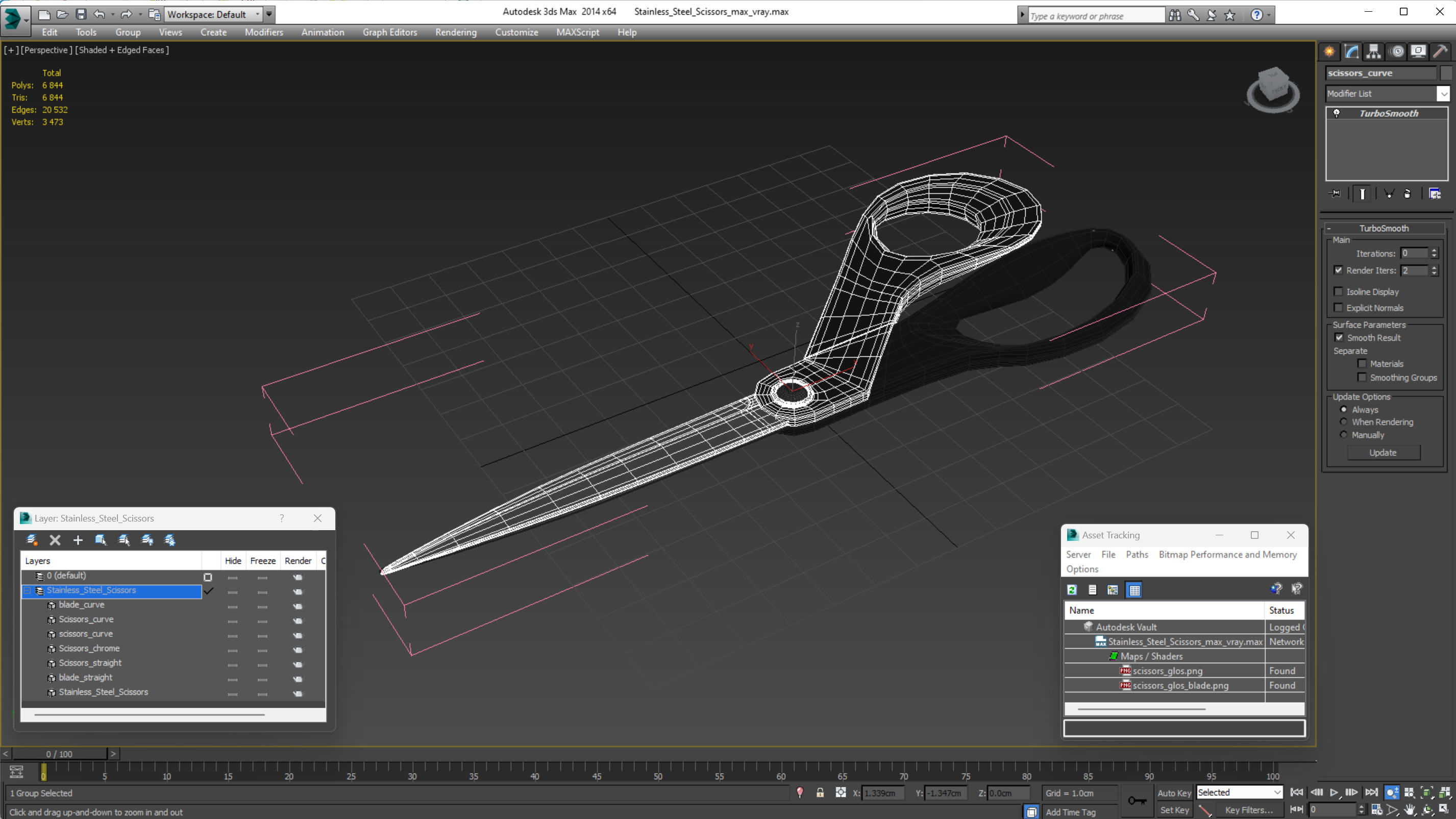Click Delete Layer X icon in Layer dialog
This screenshot has width=1456, height=819.
(x=55, y=540)
